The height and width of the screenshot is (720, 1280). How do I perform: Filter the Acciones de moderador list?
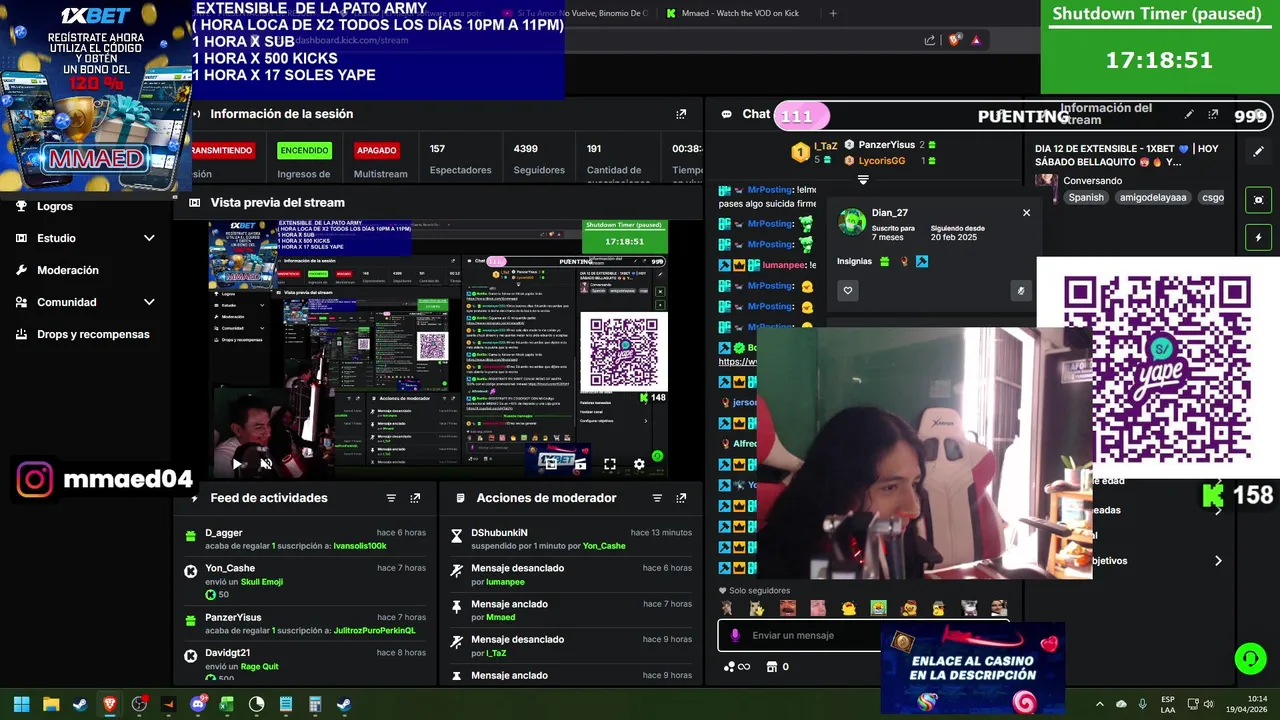657,498
